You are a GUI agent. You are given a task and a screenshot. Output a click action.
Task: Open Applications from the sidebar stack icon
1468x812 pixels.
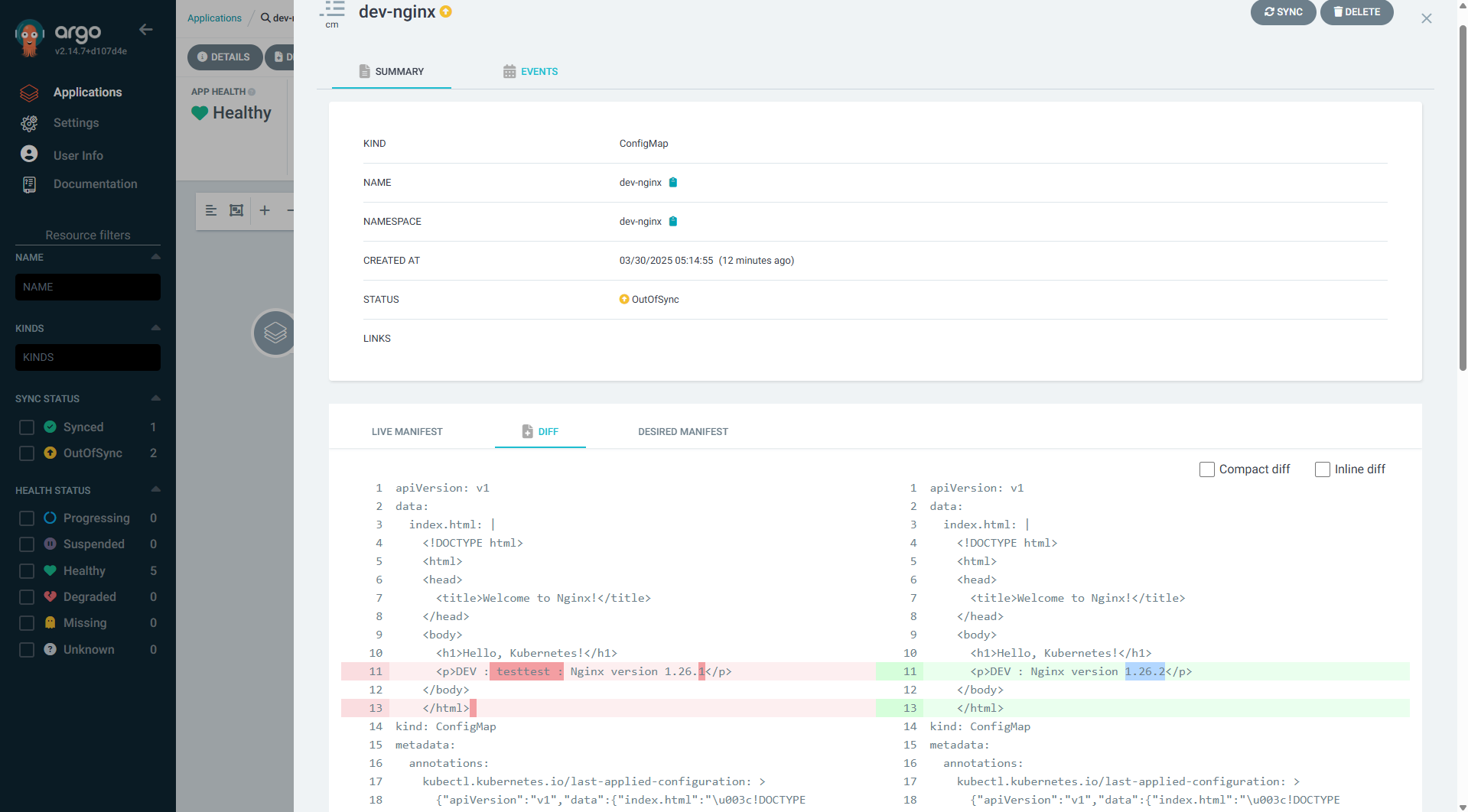(x=29, y=93)
